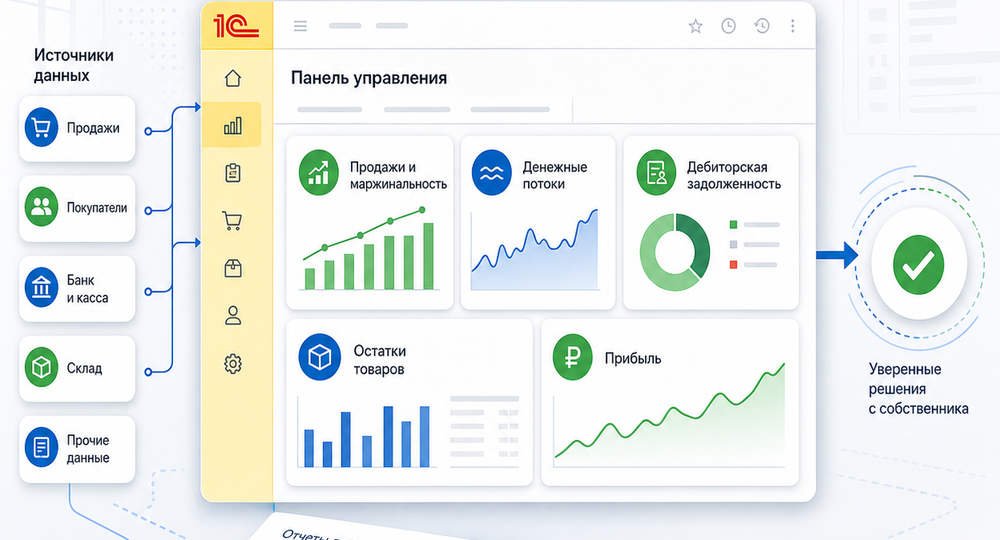Click the green line chart in Прибыль

tap(670, 413)
